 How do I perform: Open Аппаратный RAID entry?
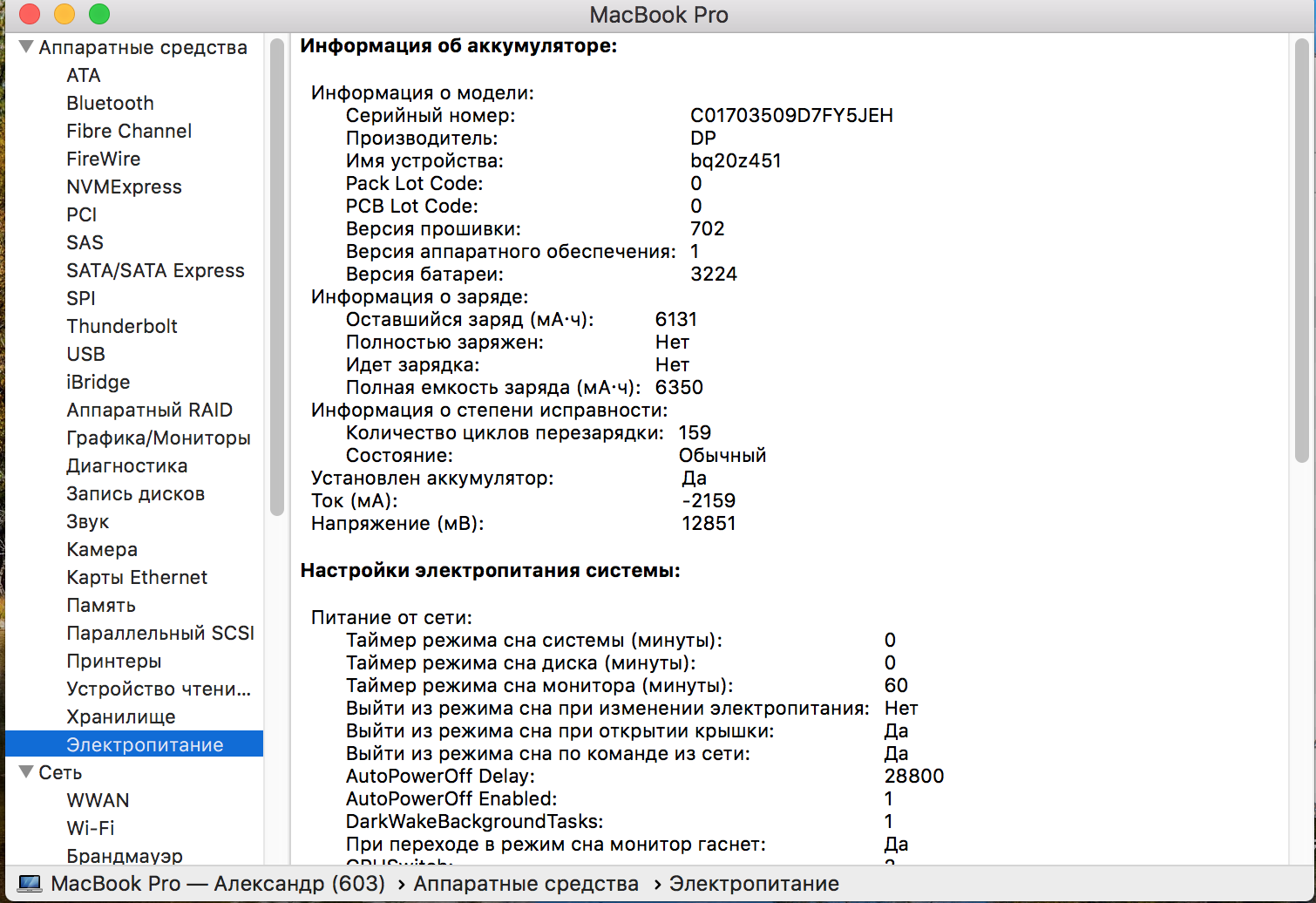(149, 410)
